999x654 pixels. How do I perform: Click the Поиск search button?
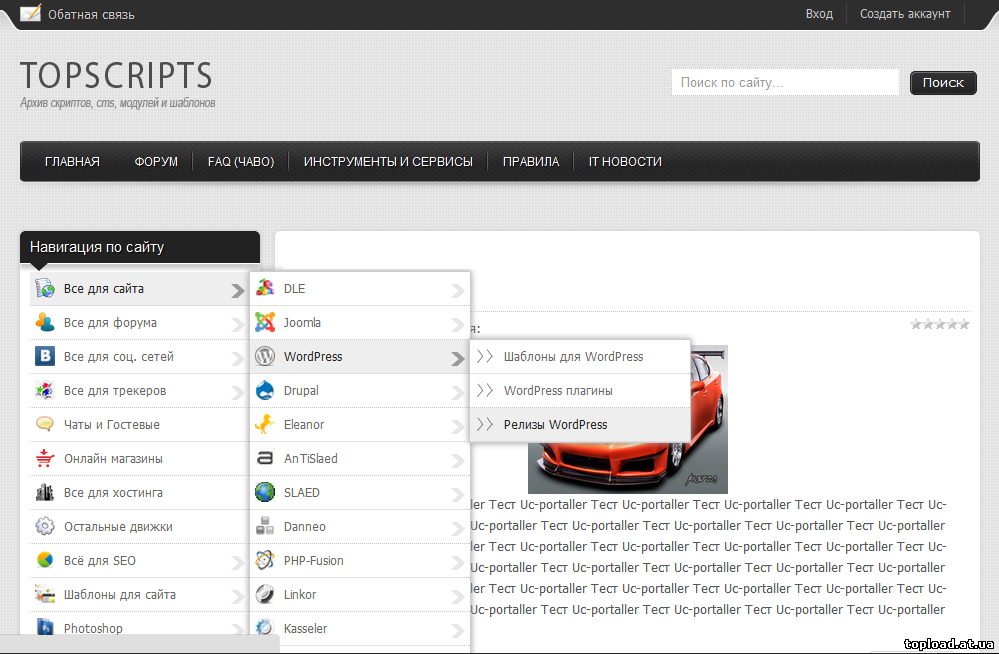[x=943, y=83]
